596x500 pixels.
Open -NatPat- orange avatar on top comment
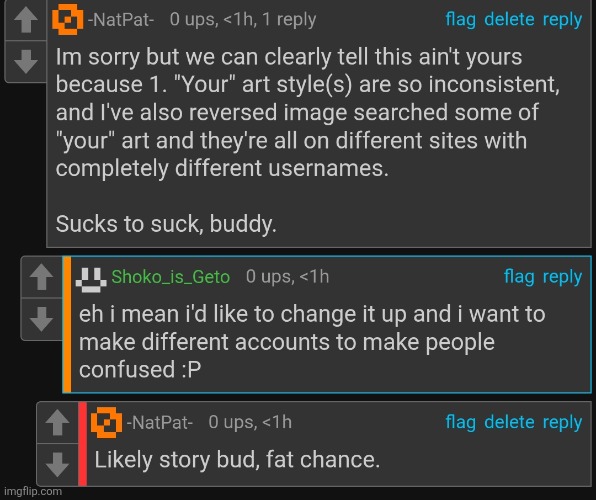[68, 19]
